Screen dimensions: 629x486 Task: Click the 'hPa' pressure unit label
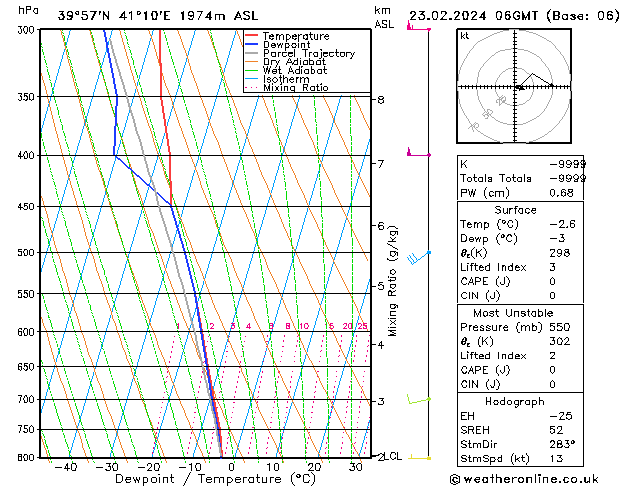(x=28, y=10)
